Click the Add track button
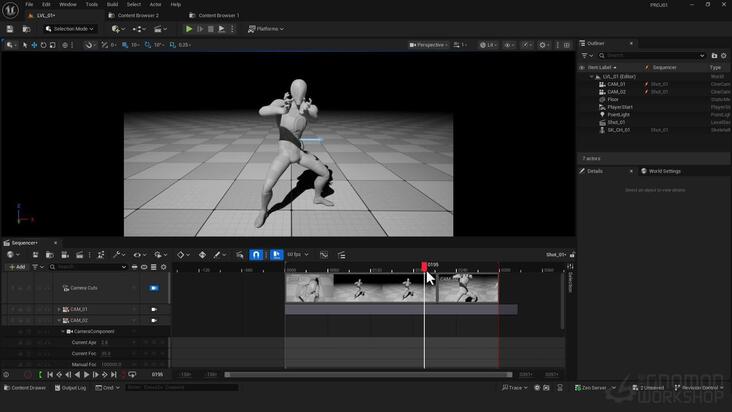The width and height of the screenshot is (732, 412). click(17, 267)
